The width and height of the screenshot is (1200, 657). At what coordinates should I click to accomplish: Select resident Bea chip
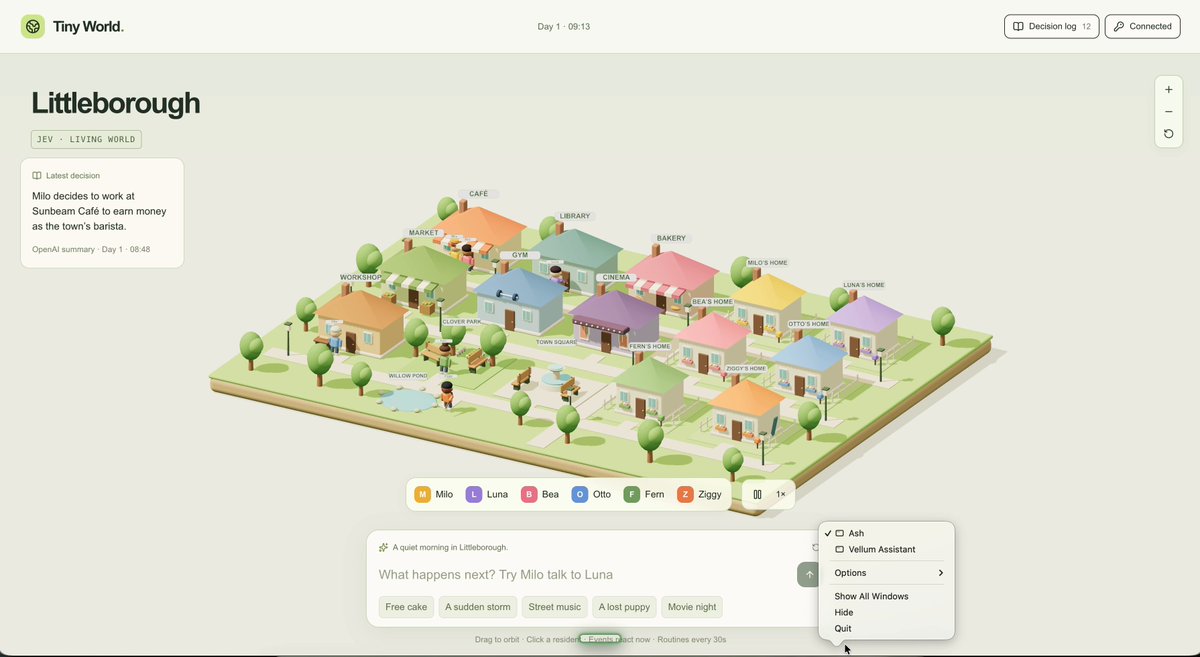coord(541,494)
